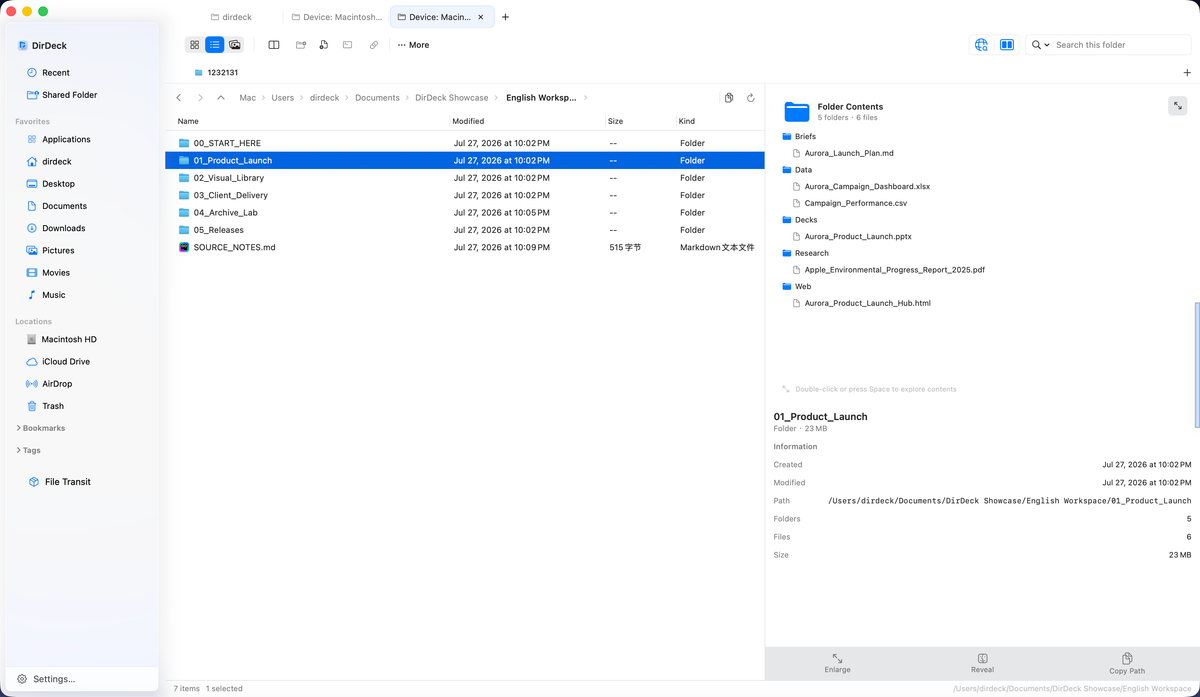Open Music in sidebar
Screen dimensions: 1200x697
pos(54,295)
